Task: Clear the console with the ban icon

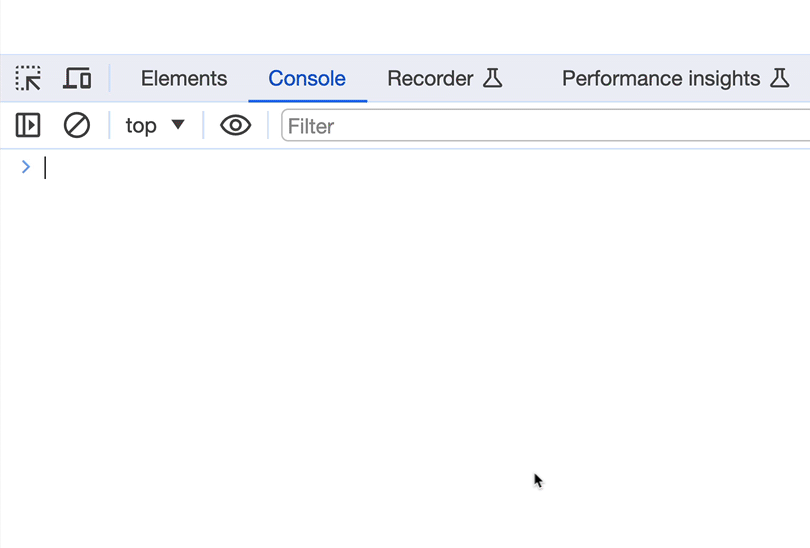Action: tap(77, 125)
